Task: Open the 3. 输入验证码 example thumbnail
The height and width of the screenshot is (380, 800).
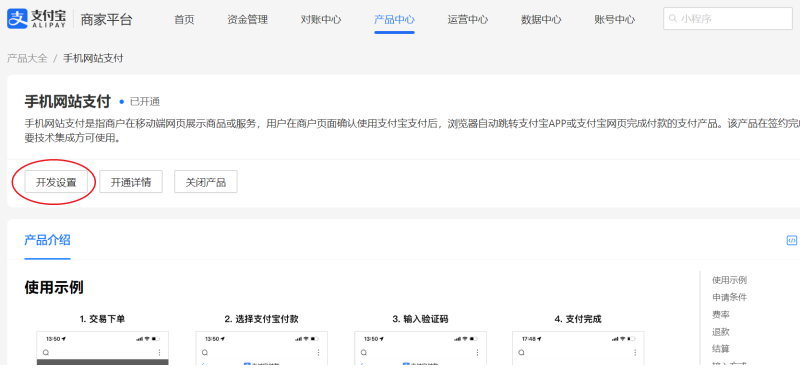Action: coord(420,348)
